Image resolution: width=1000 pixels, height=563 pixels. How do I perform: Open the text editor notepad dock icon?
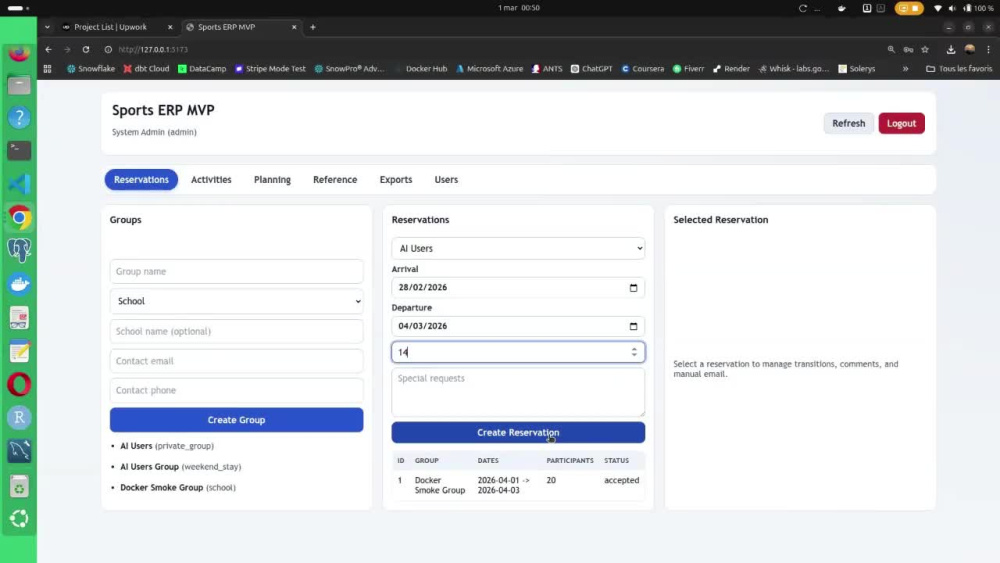pyautogui.click(x=19, y=351)
